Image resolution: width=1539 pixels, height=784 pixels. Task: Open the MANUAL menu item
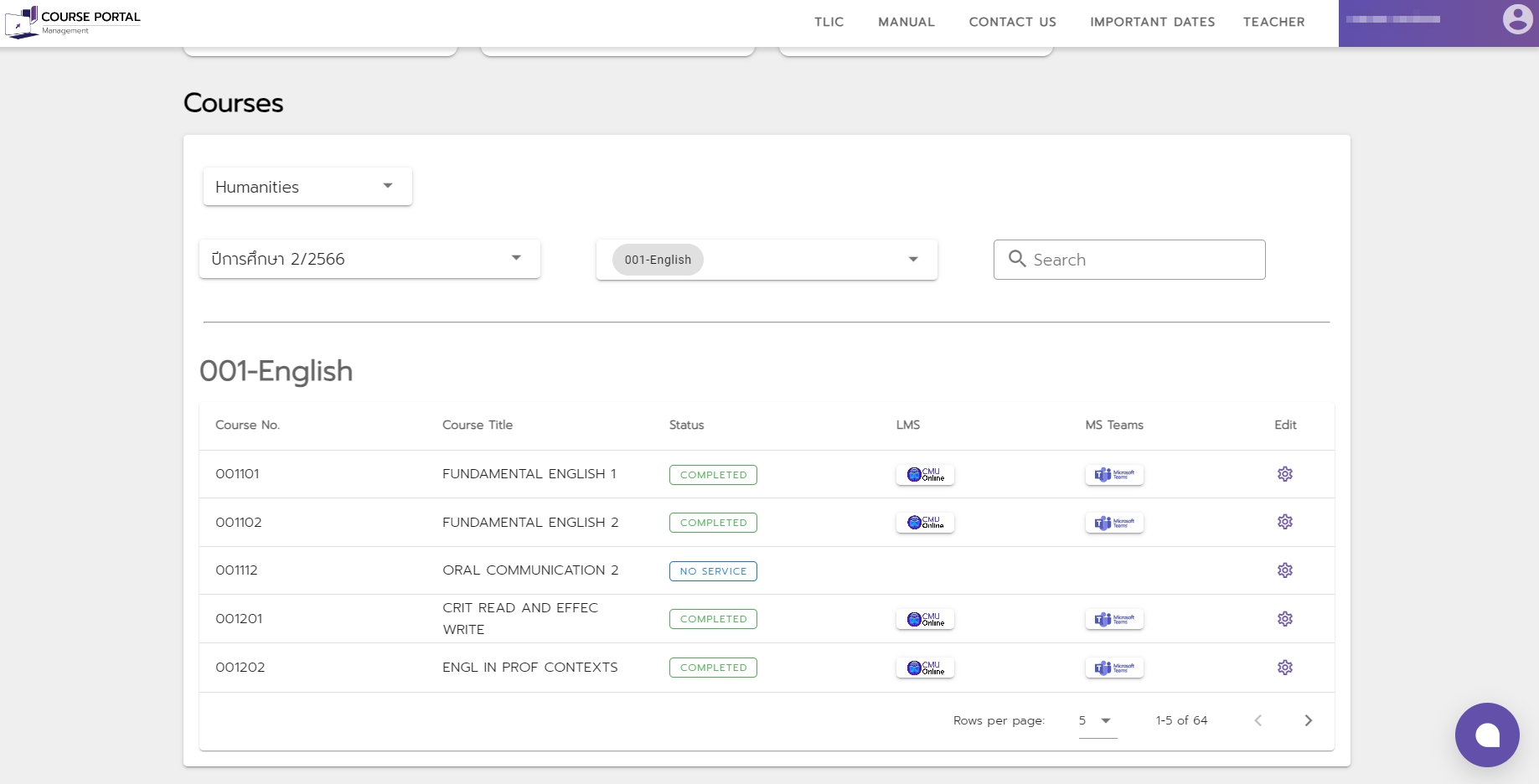(x=906, y=22)
